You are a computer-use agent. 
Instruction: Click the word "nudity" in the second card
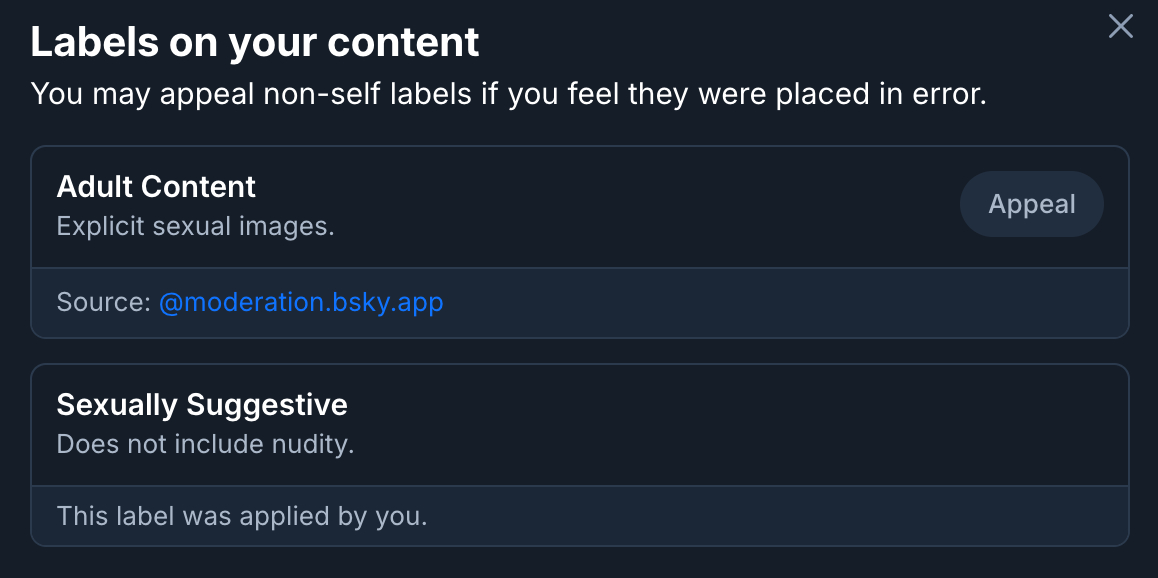coord(312,444)
